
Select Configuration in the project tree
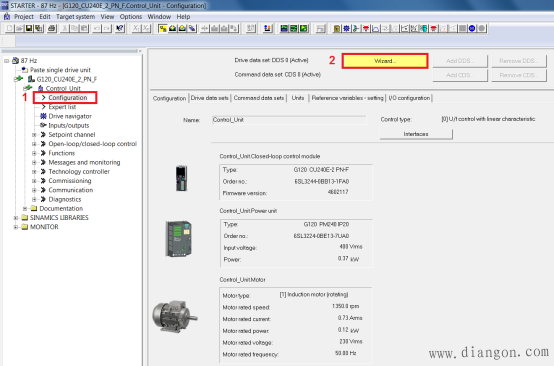[67, 98]
